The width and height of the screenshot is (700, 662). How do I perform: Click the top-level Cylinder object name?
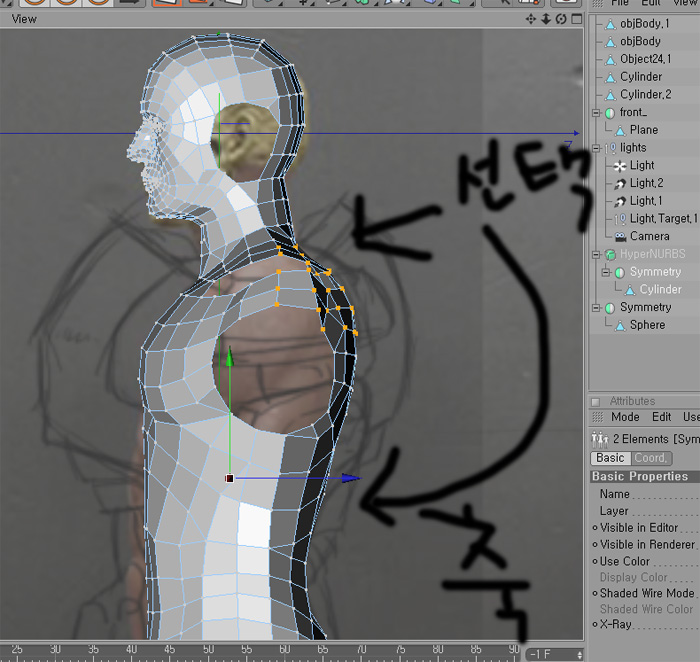641,77
